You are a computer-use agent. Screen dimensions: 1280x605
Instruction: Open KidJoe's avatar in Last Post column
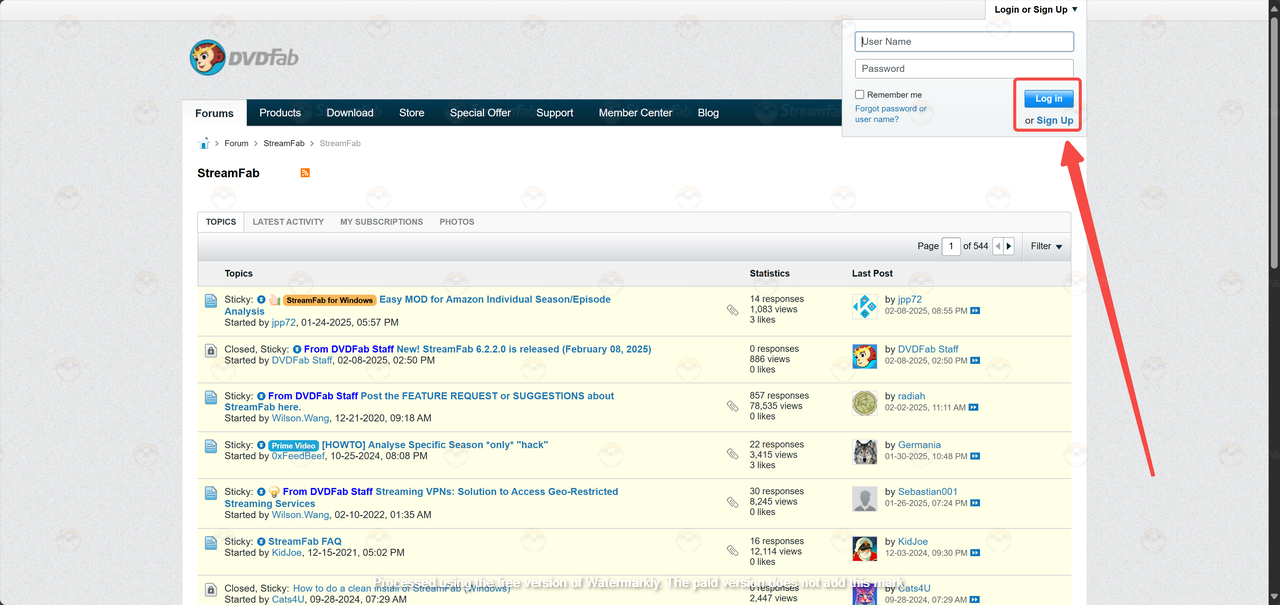(865, 549)
